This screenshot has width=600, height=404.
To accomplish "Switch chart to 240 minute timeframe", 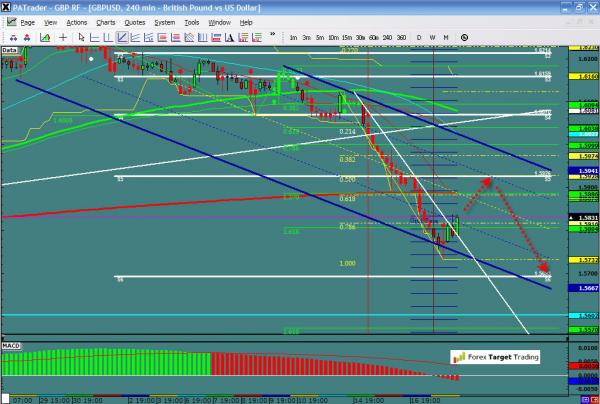I will [387, 37].
